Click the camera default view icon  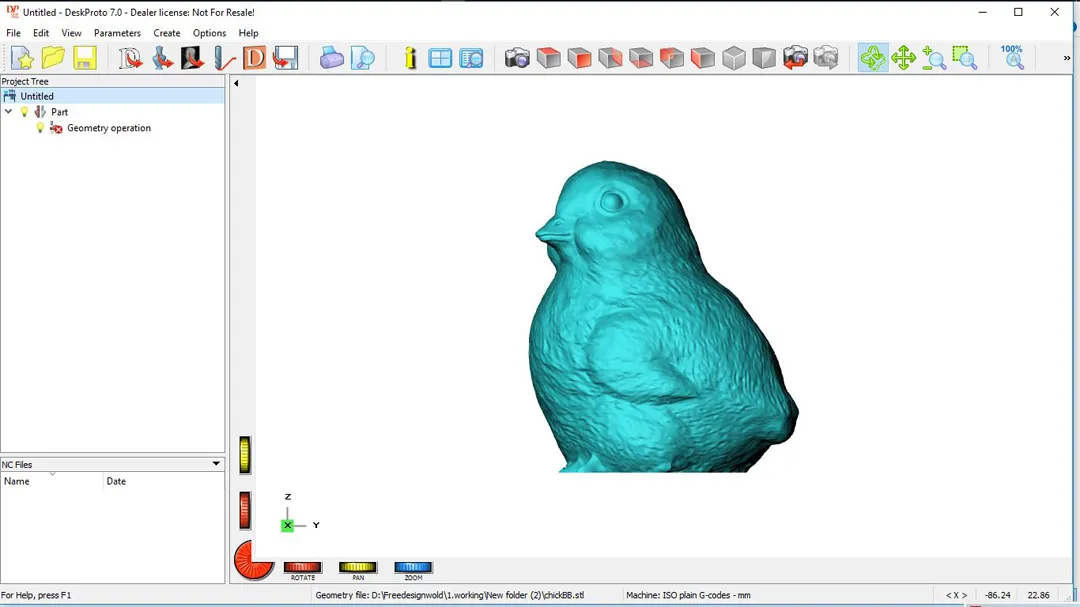(517, 58)
